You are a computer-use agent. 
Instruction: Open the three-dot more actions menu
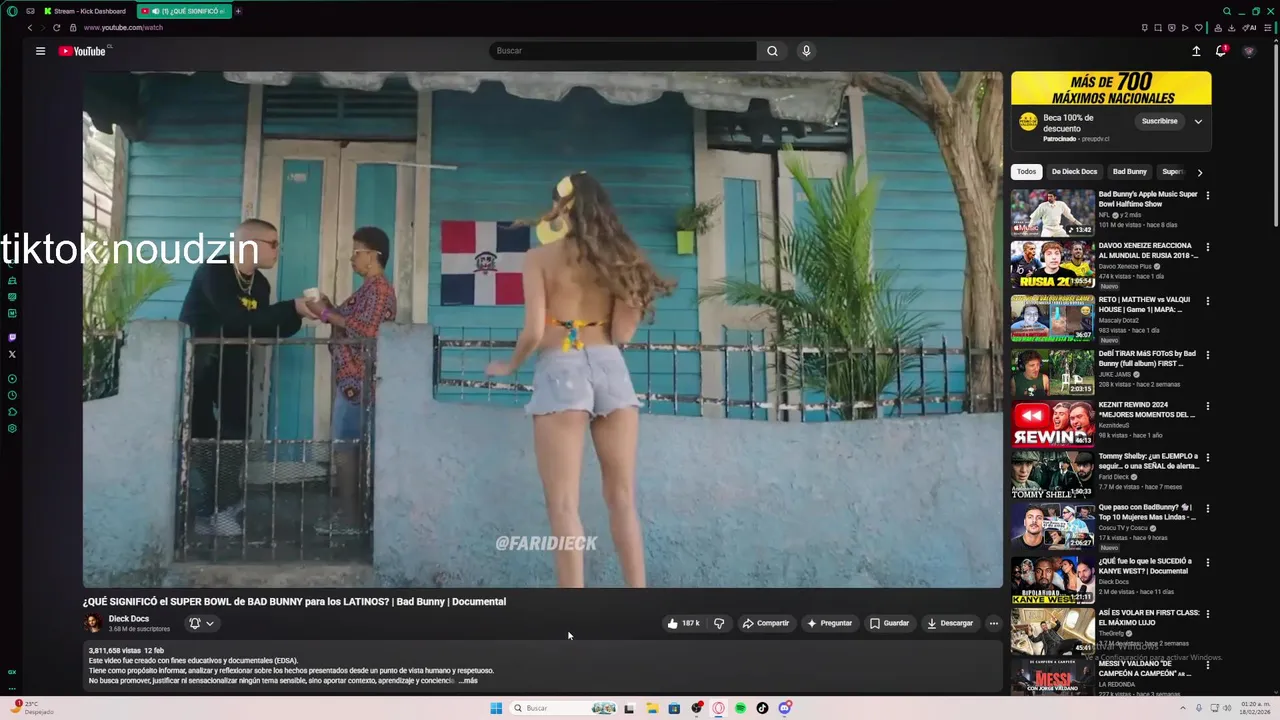click(993, 623)
